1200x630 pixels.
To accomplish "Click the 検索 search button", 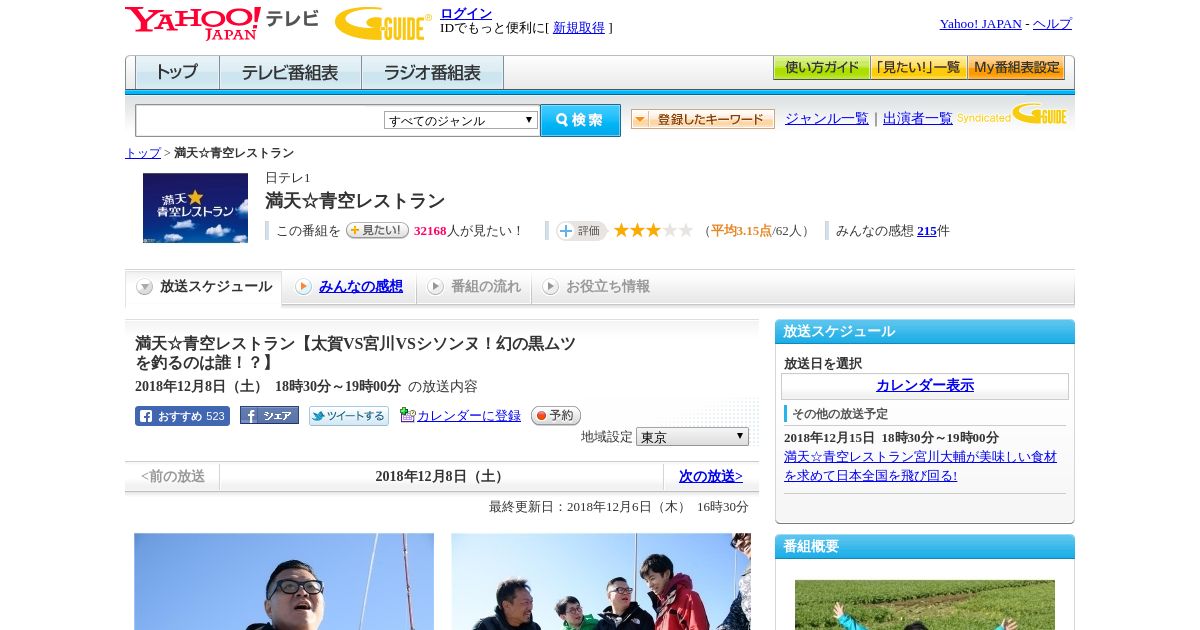I will click(x=580, y=120).
